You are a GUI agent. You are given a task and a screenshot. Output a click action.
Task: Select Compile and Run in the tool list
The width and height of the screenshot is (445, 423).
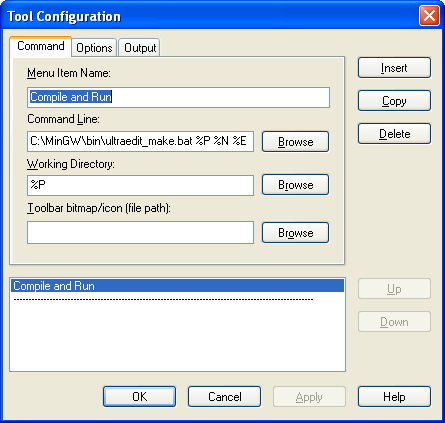pos(177,286)
